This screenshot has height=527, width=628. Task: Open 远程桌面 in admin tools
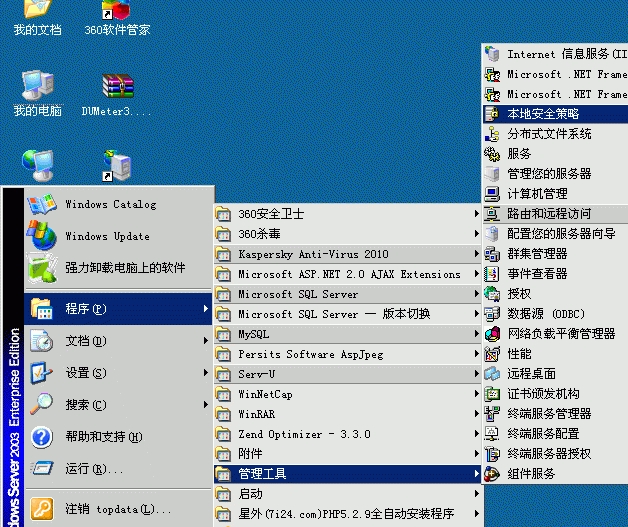coord(530,373)
